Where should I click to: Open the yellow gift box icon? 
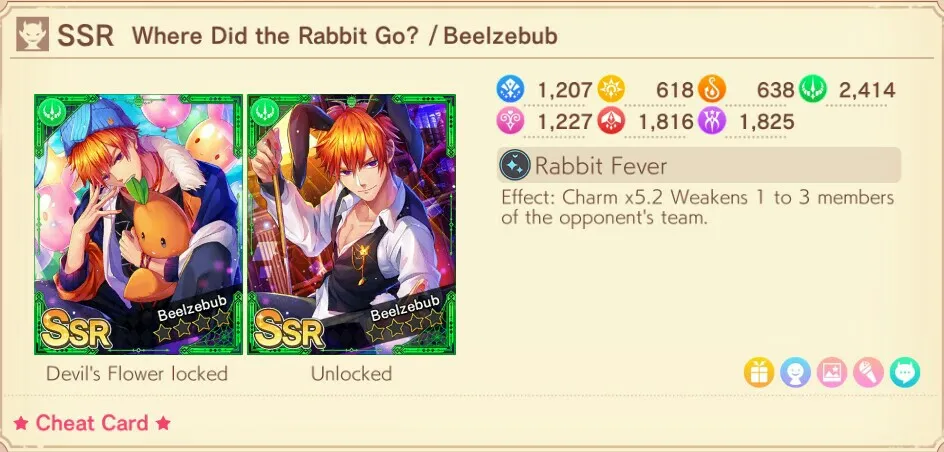[x=759, y=372]
